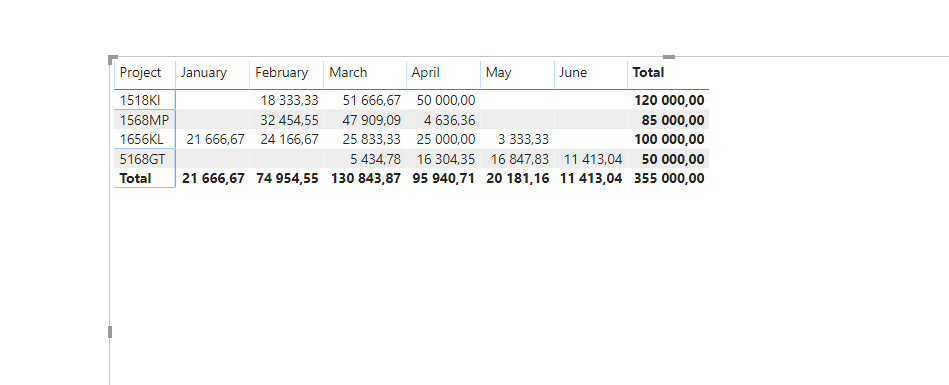Select the grand total 355 000,00

click(669, 179)
